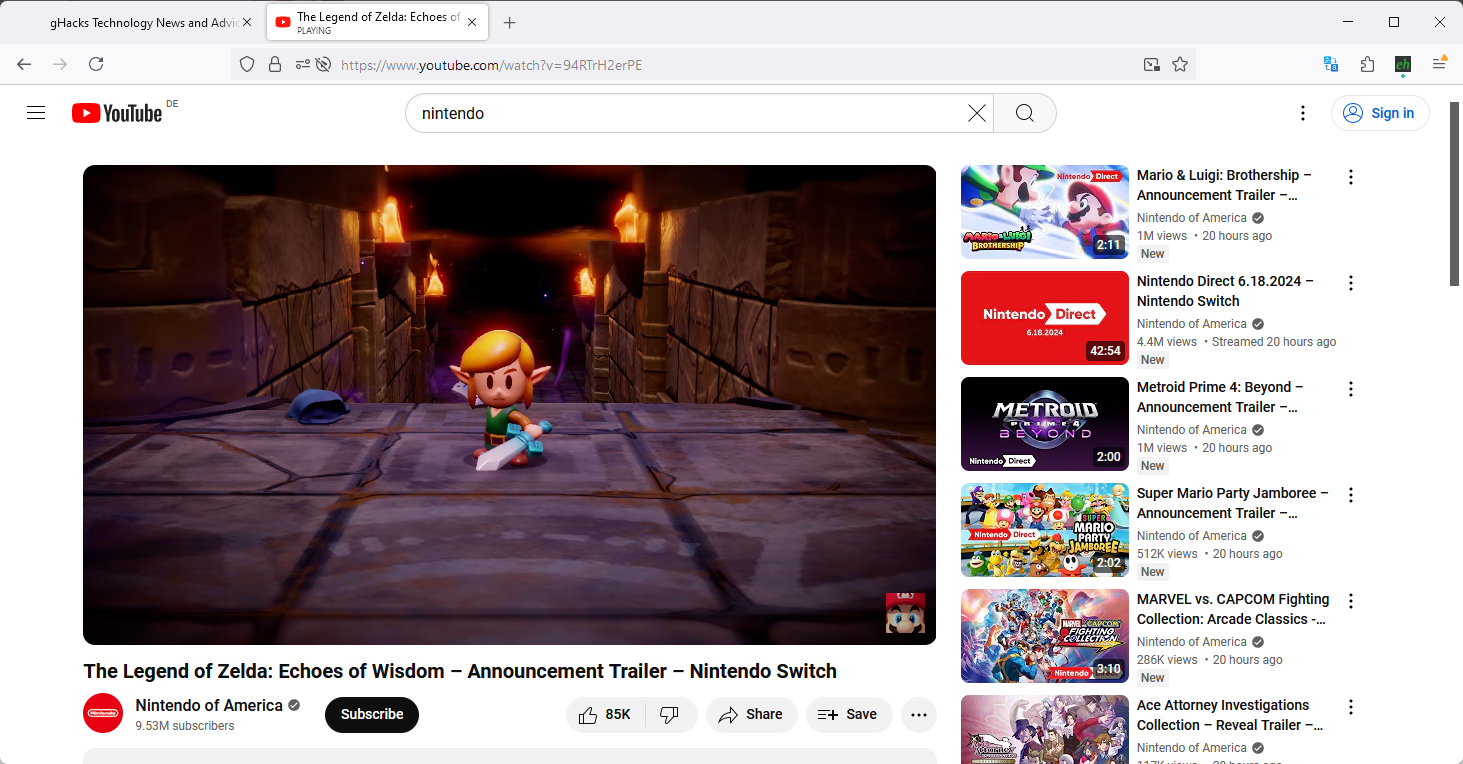Sign in to YouTube
The width and height of the screenshot is (1463, 764).
1380,113
